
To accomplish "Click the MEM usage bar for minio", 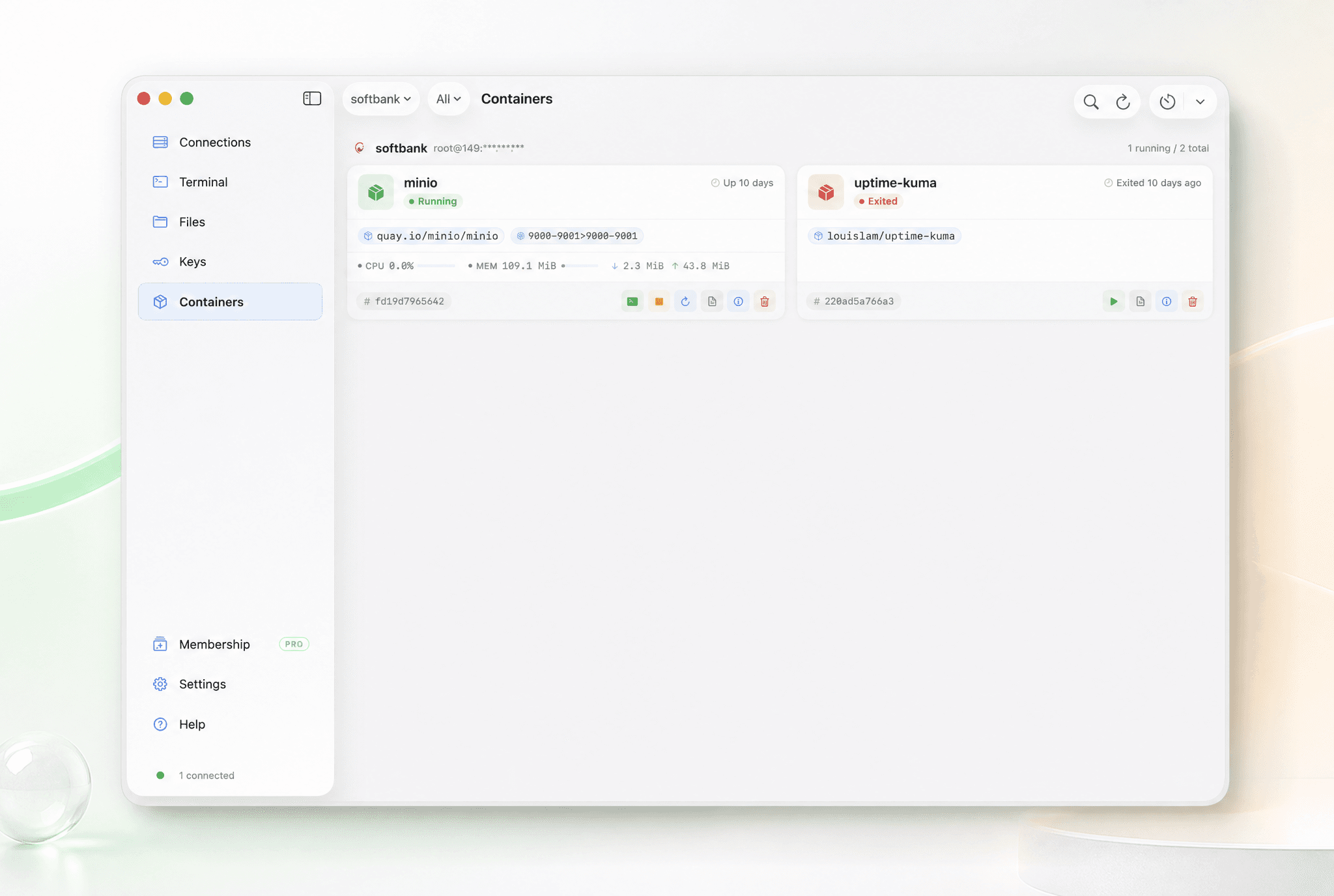I will pos(580,266).
